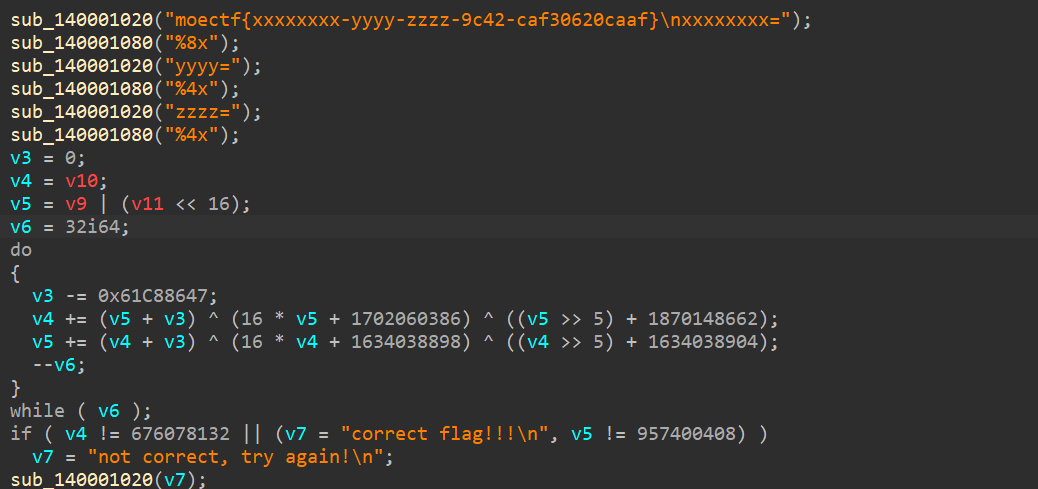The width and height of the screenshot is (1038, 489).
Task: Select variable v3 in v3 = 0
Action: coord(21,158)
